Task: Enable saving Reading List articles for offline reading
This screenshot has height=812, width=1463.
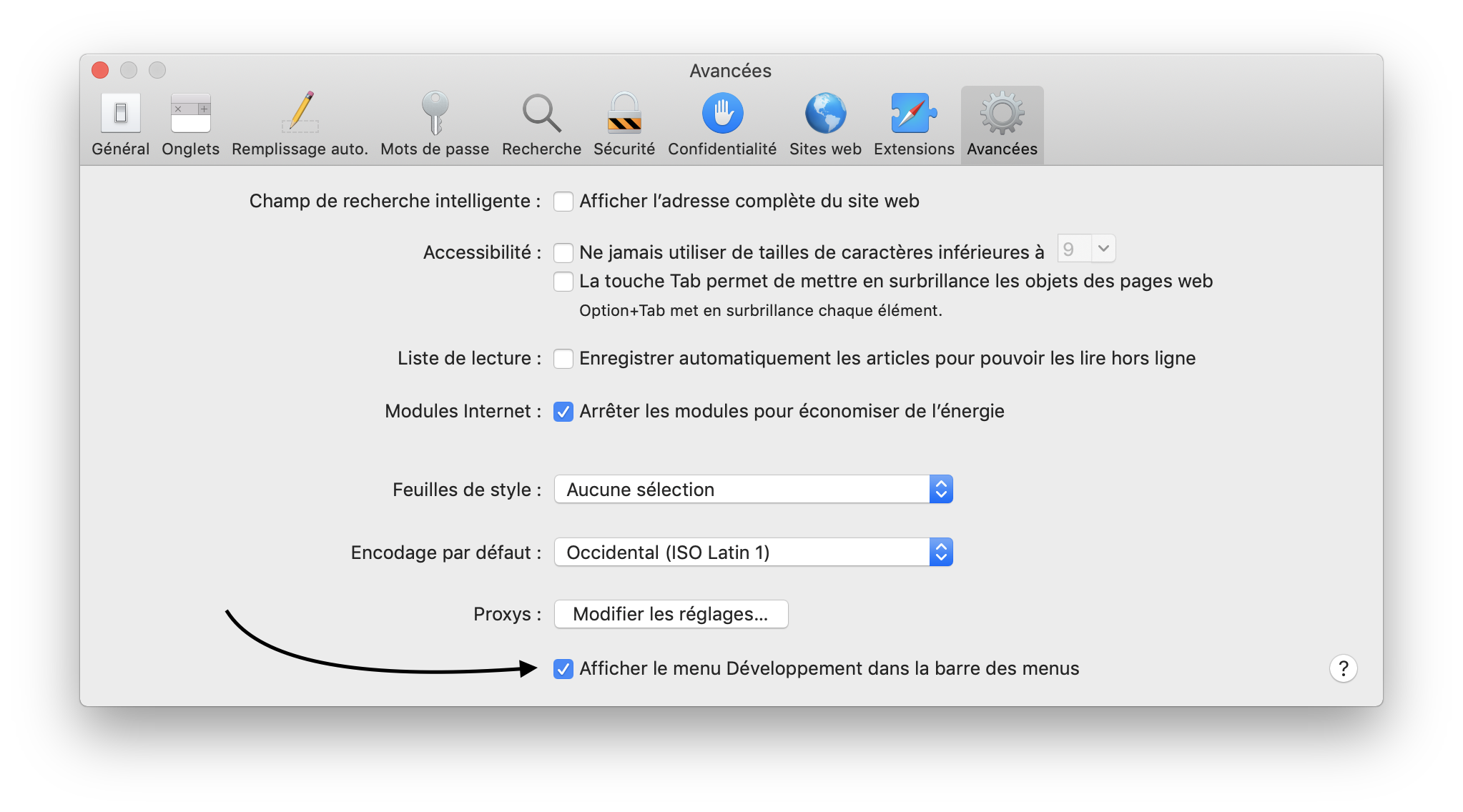Action: (x=563, y=359)
